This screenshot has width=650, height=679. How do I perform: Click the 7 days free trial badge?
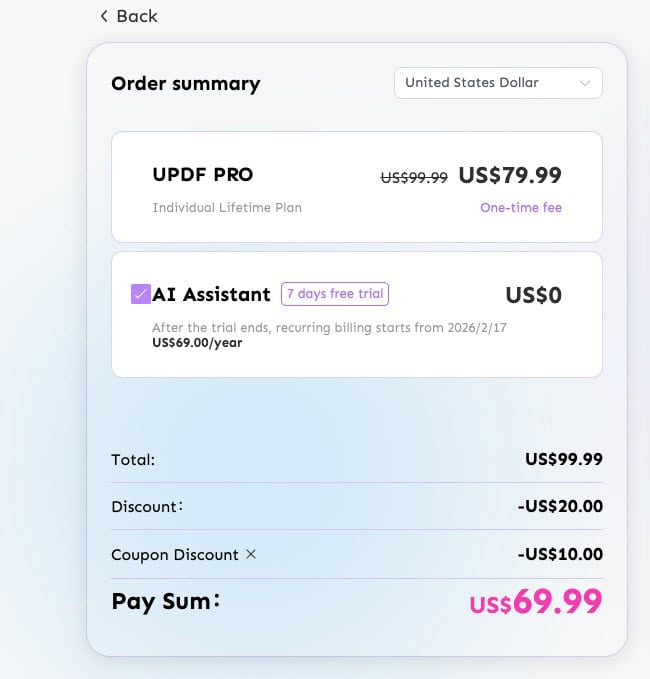(x=335, y=294)
